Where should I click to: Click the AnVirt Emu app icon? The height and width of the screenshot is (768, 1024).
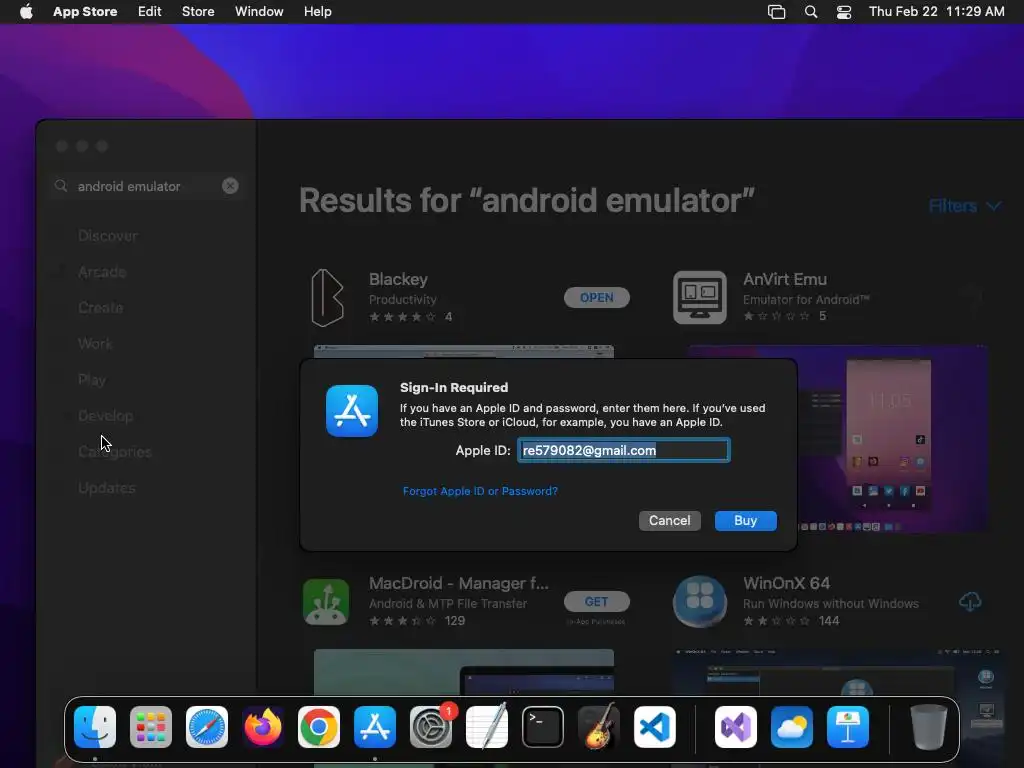(700, 298)
